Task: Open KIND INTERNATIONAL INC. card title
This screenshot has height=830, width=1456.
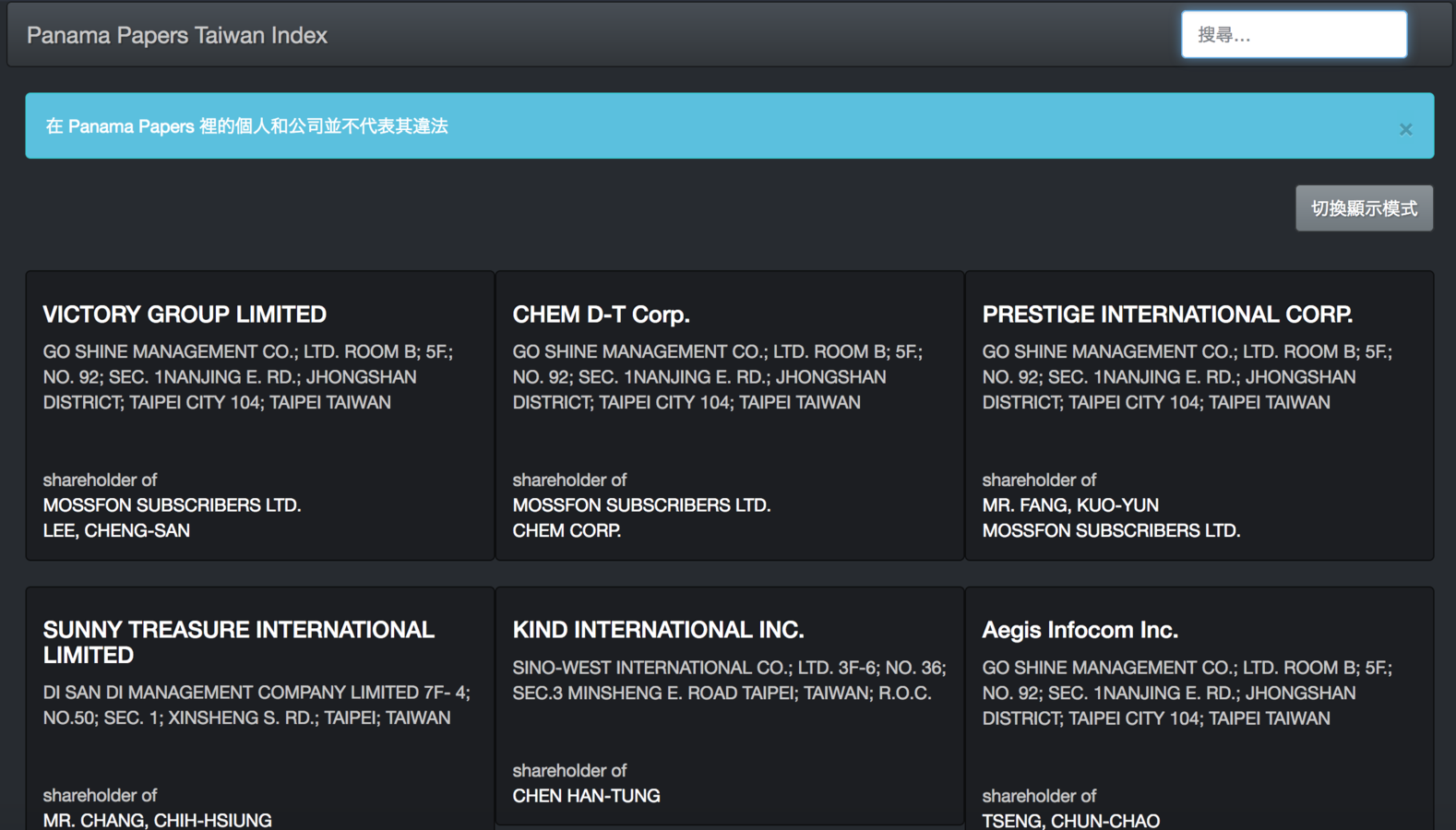Action: tap(658, 630)
